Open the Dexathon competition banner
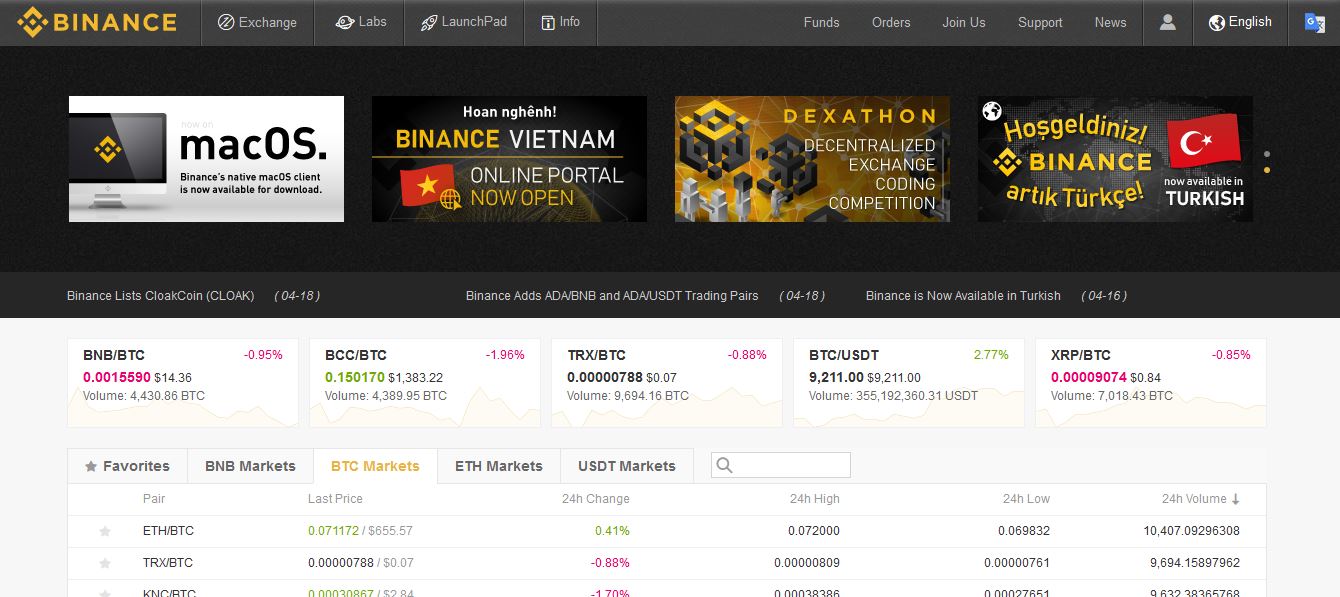The height and width of the screenshot is (597, 1340). [812, 159]
